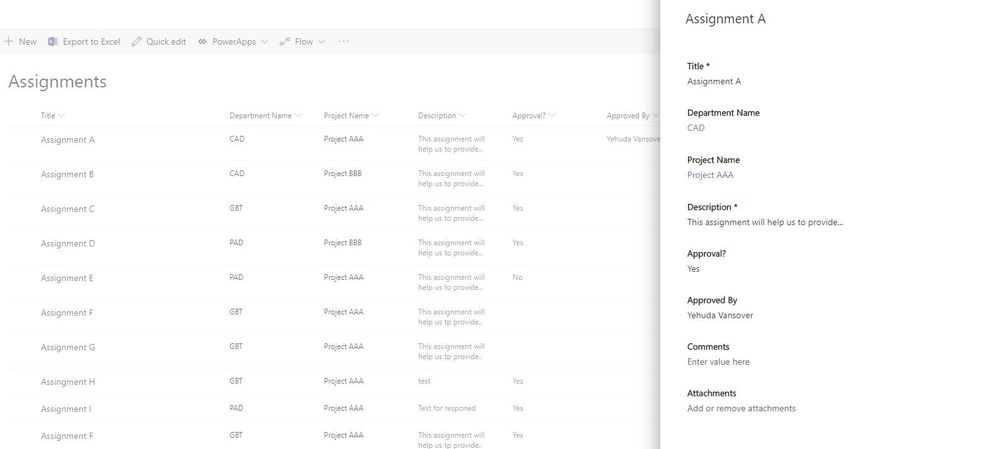Open the Department Name column dropdown
The height and width of the screenshot is (449, 998).
pos(298,116)
